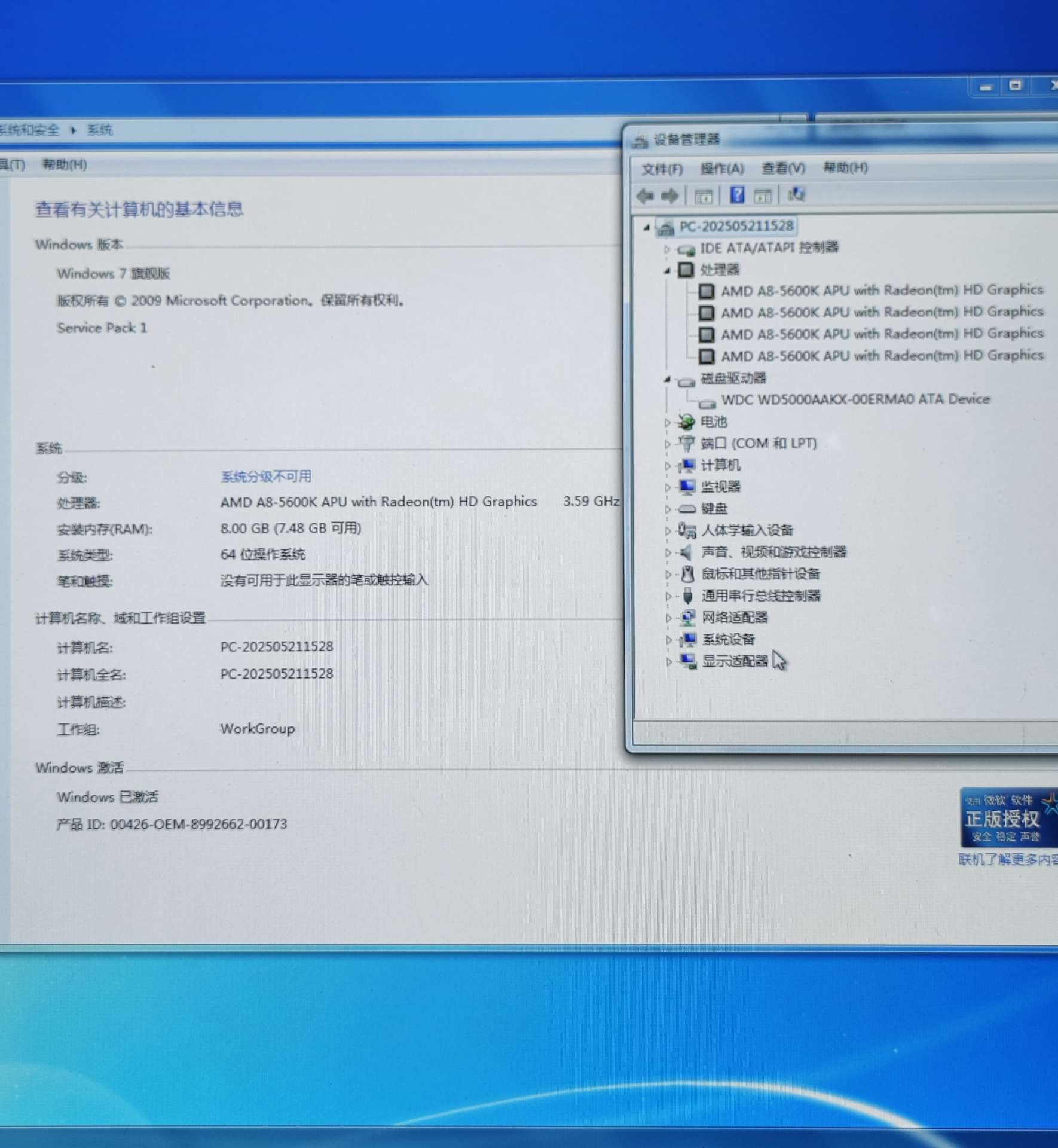Select the 鼠标和其他指针设备 icon
The image size is (1058, 1148).
click(x=687, y=574)
